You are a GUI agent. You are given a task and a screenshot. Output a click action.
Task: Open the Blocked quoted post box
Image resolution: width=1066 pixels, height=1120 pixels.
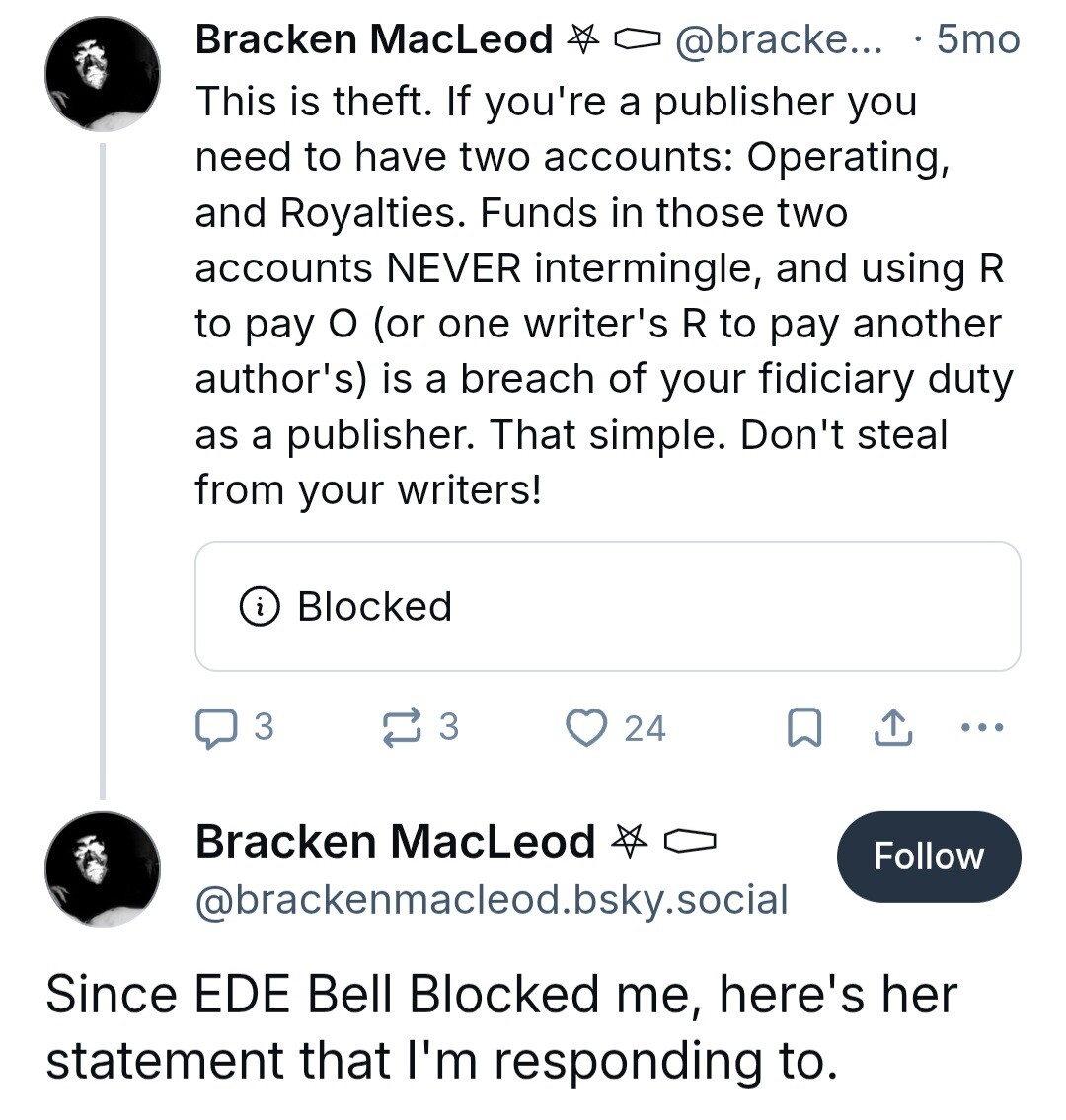[x=607, y=606]
